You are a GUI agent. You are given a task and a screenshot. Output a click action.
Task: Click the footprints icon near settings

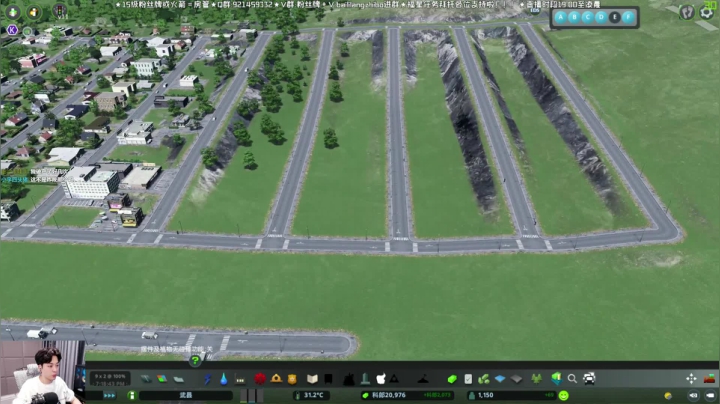coord(687,12)
